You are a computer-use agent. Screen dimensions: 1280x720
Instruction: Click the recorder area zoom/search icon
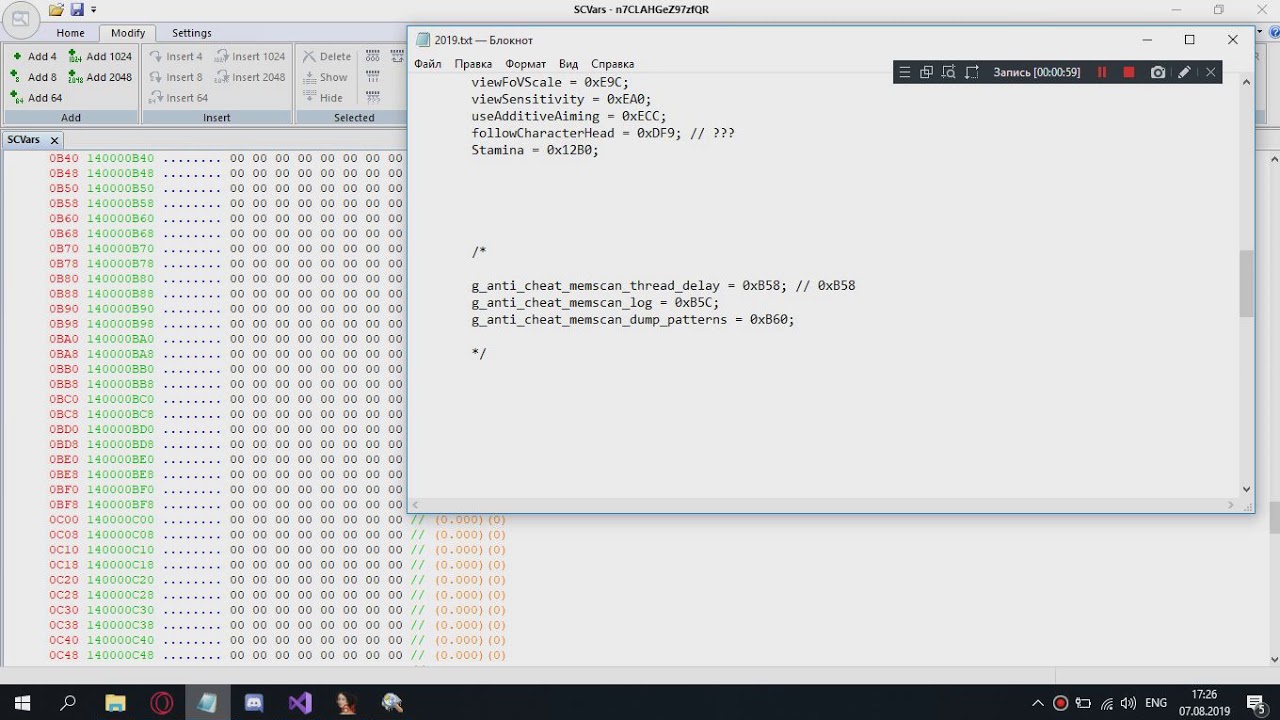(x=948, y=72)
